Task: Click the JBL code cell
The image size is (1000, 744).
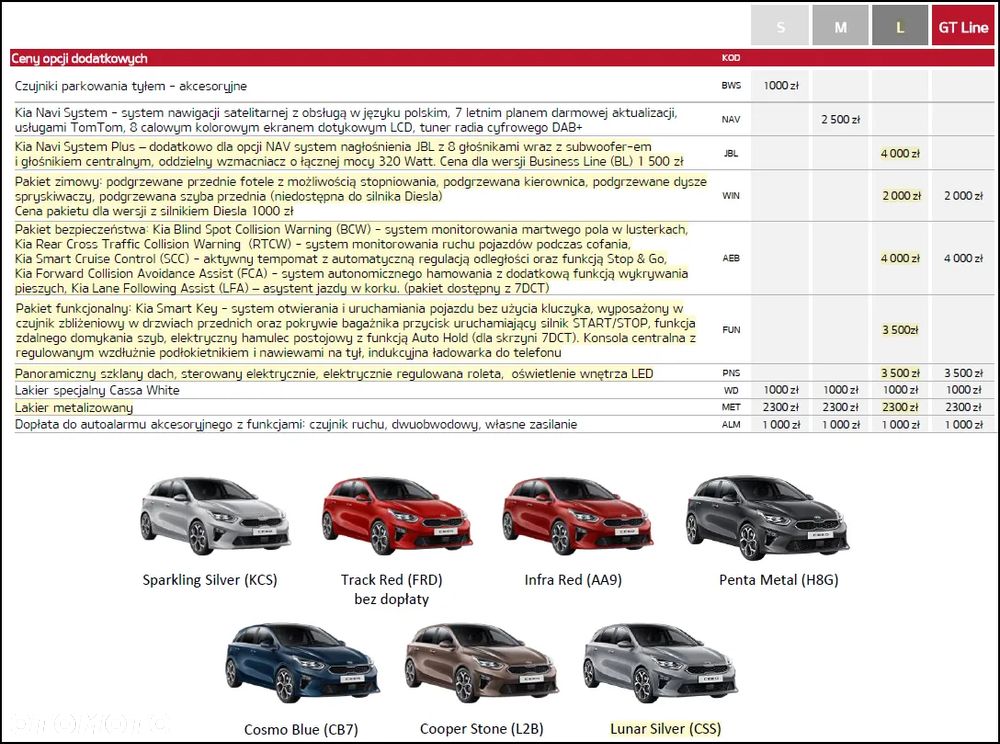Action: point(731,154)
